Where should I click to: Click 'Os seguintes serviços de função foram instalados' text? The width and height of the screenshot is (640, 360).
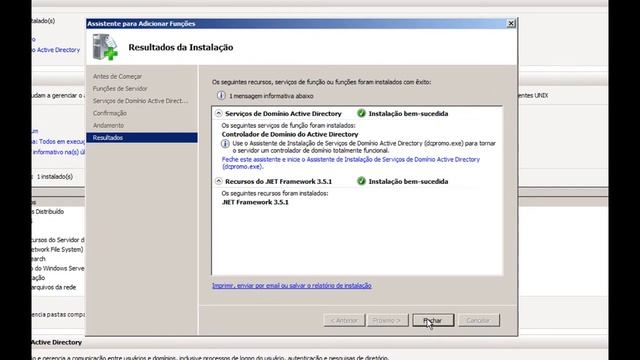point(288,125)
